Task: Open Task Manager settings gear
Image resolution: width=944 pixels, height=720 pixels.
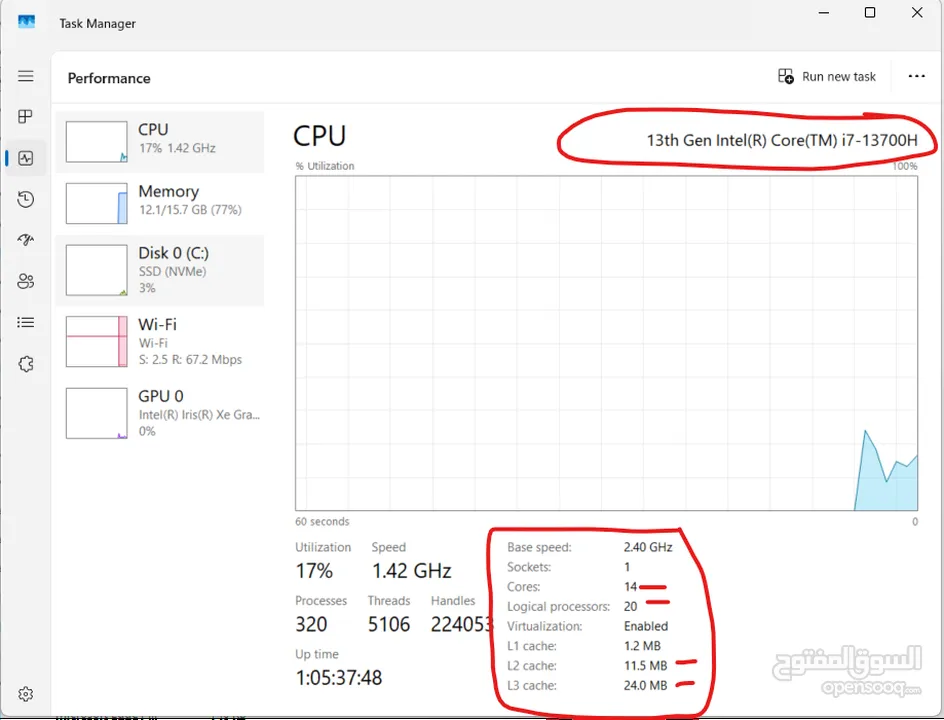Action: pos(26,694)
